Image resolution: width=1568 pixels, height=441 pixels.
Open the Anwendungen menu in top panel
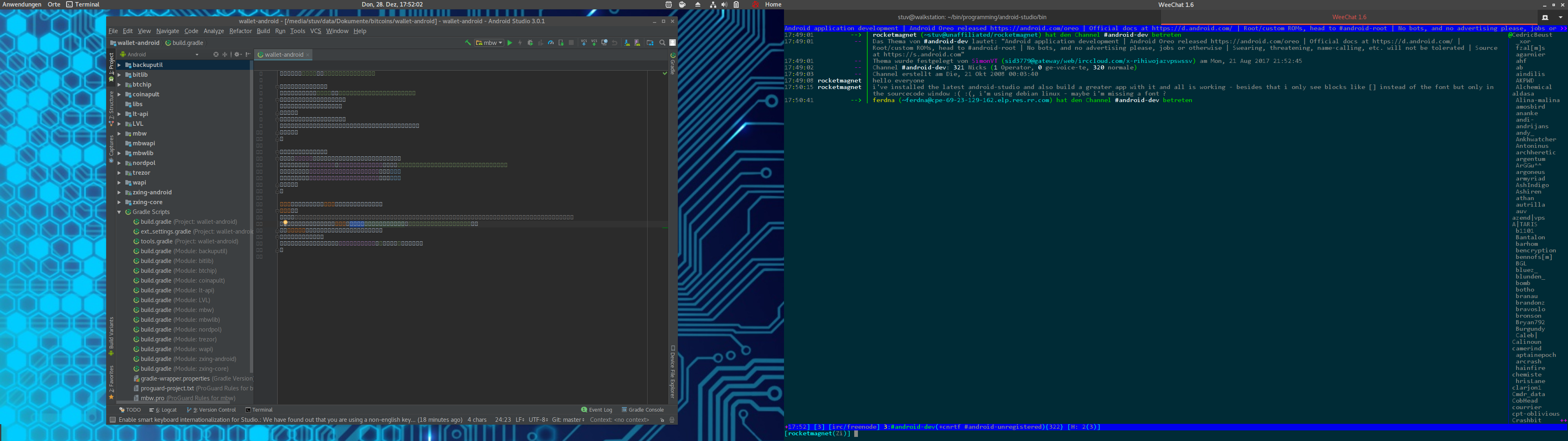tap(22, 4)
